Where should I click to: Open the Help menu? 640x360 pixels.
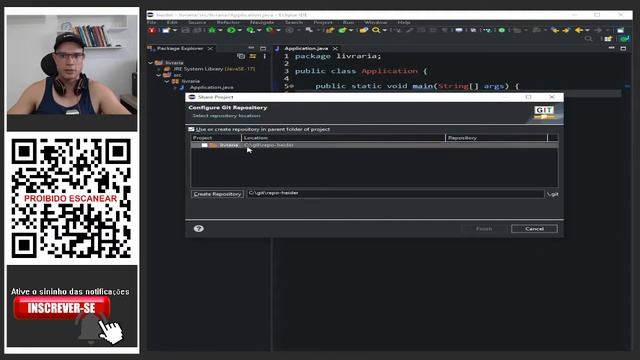pyautogui.click(x=404, y=22)
